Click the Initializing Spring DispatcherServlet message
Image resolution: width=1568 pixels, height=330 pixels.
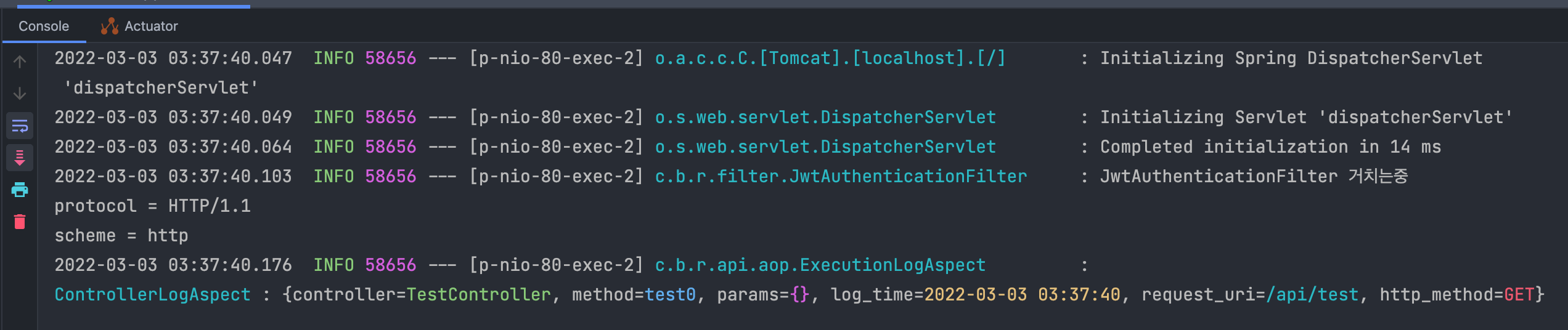coord(1291,58)
